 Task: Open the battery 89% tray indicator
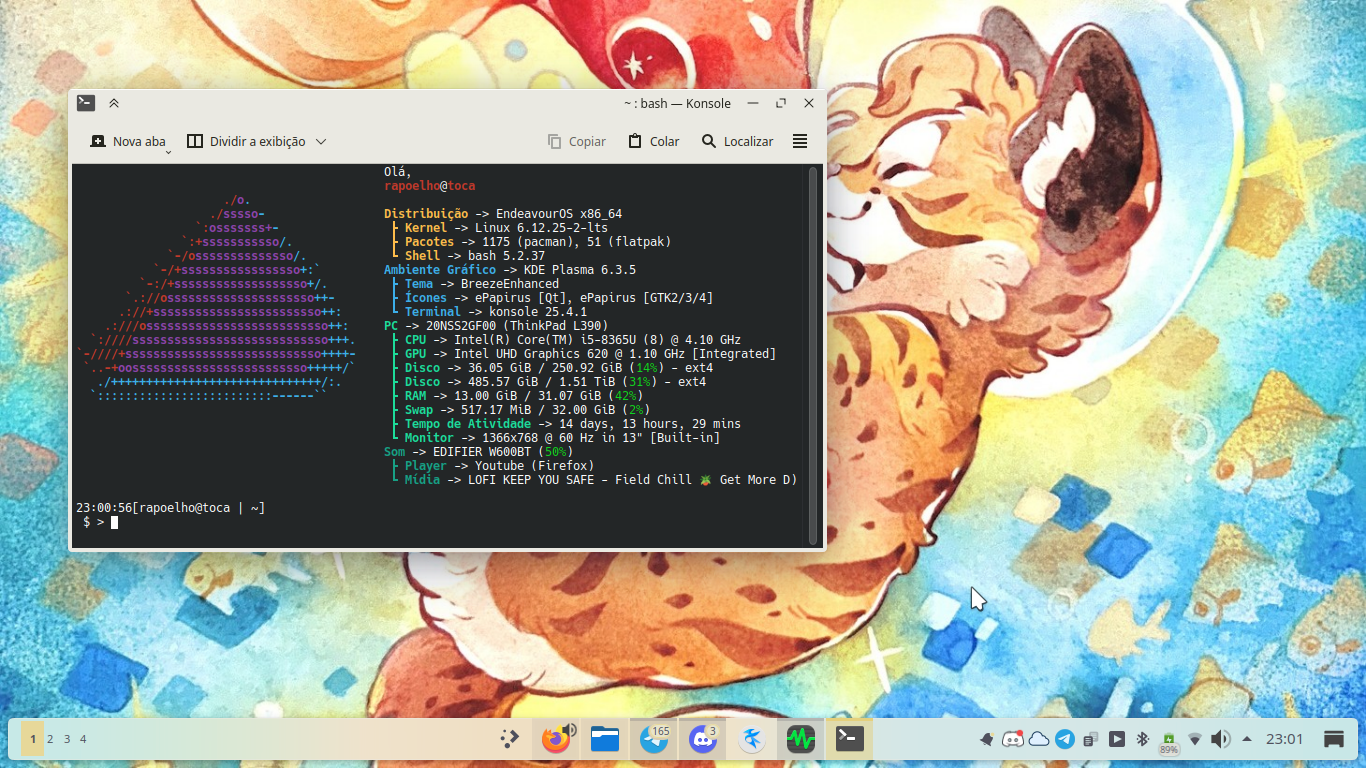[x=1169, y=741]
